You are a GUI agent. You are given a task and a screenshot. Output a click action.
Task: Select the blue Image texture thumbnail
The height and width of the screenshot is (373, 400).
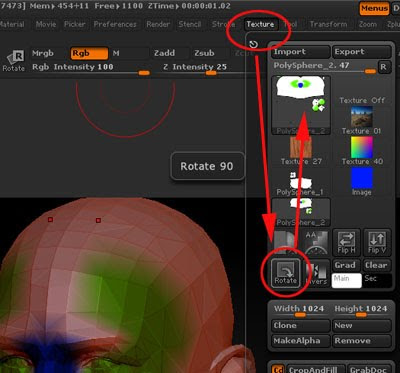[x=362, y=181]
